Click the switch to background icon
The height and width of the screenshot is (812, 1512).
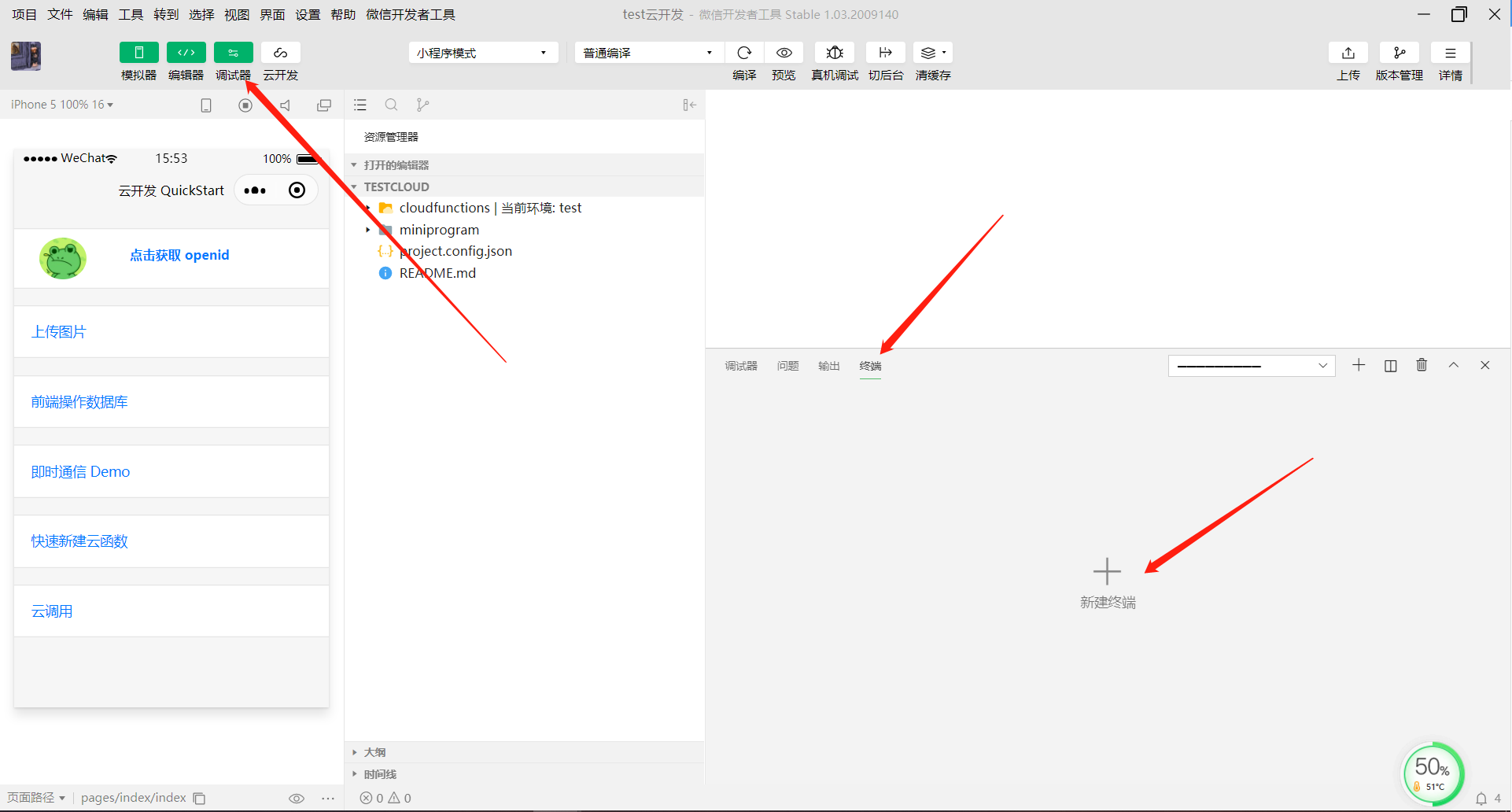[x=886, y=53]
